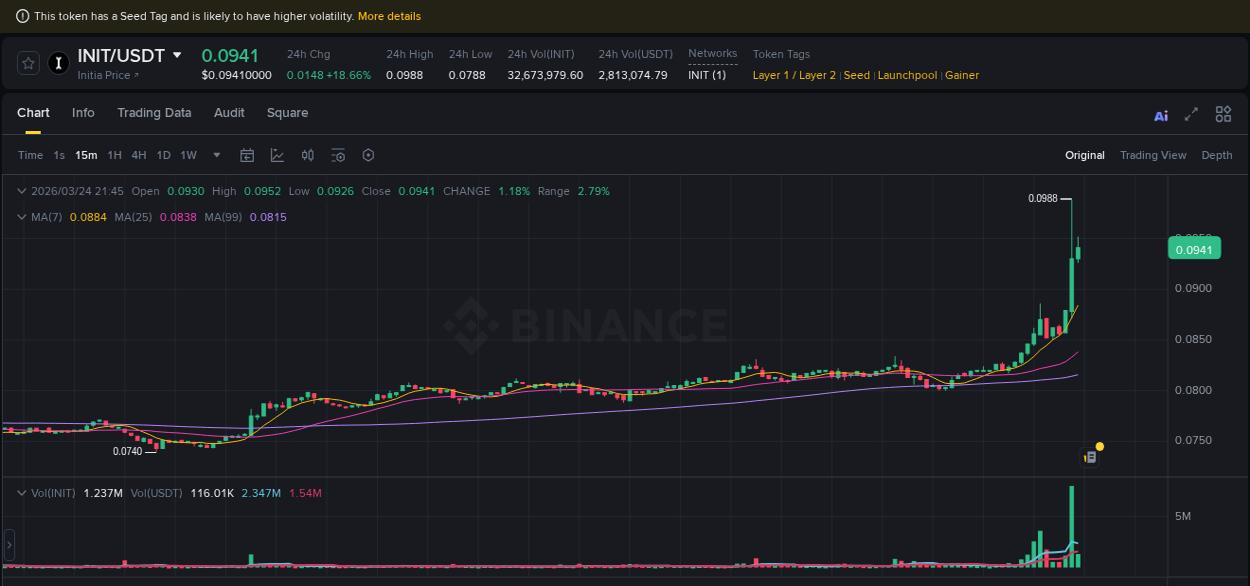Open the chart layout grid icon
This screenshot has height=586, width=1250.
(x=1223, y=114)
